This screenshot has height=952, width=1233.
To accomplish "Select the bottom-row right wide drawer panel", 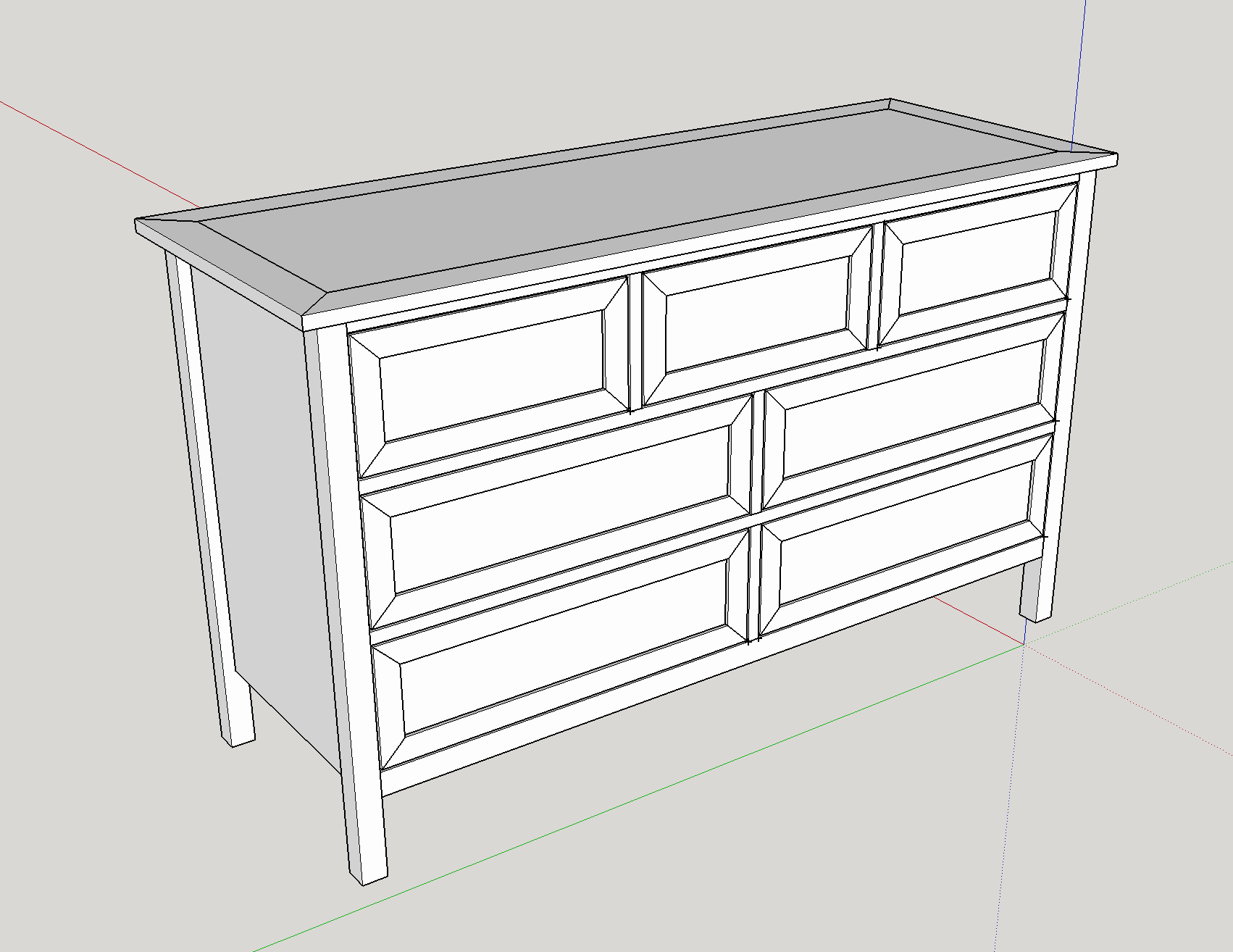I will click(x=906, y=535).
